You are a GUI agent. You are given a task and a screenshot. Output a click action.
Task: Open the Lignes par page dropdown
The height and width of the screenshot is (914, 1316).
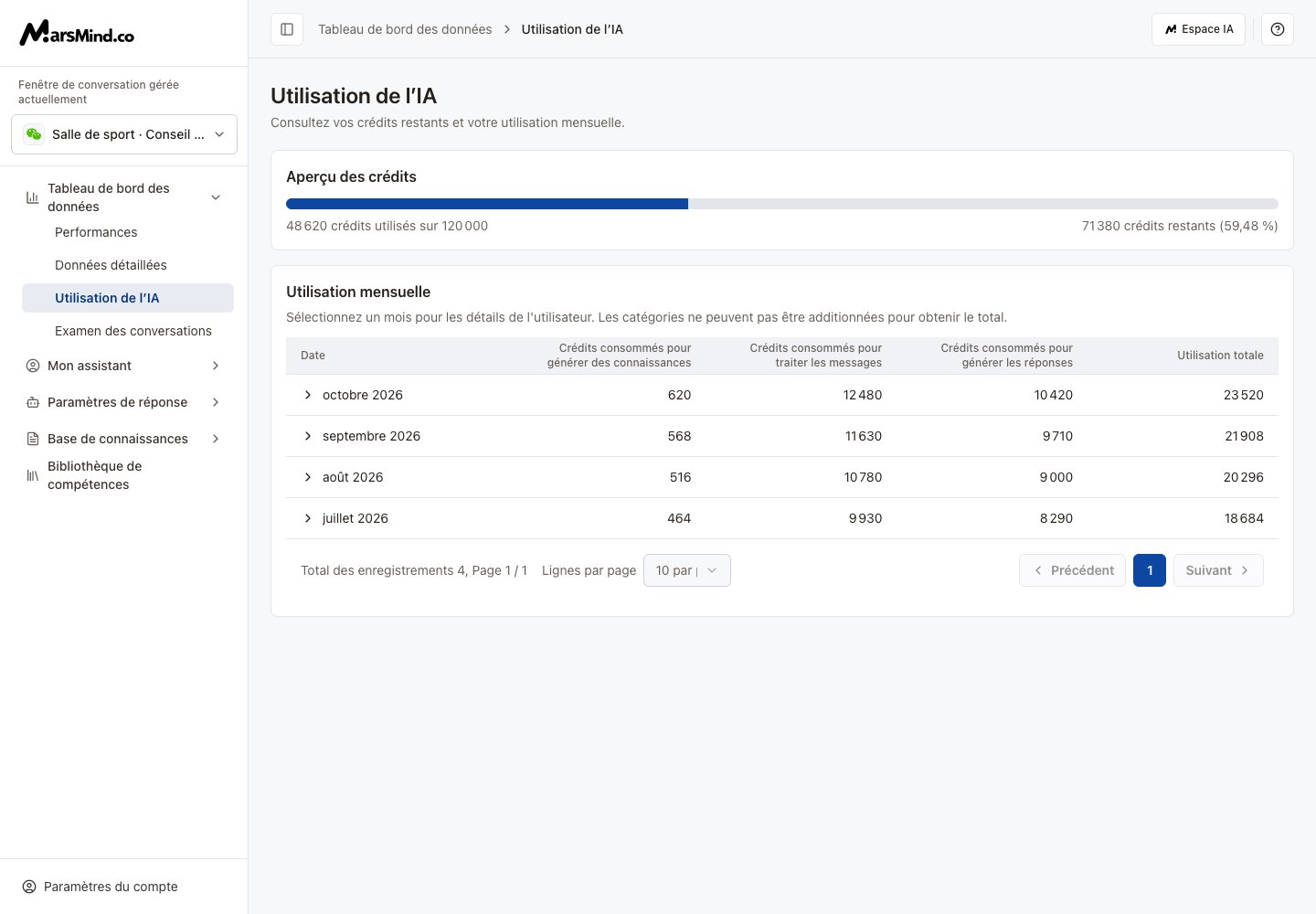coord(687,570)
